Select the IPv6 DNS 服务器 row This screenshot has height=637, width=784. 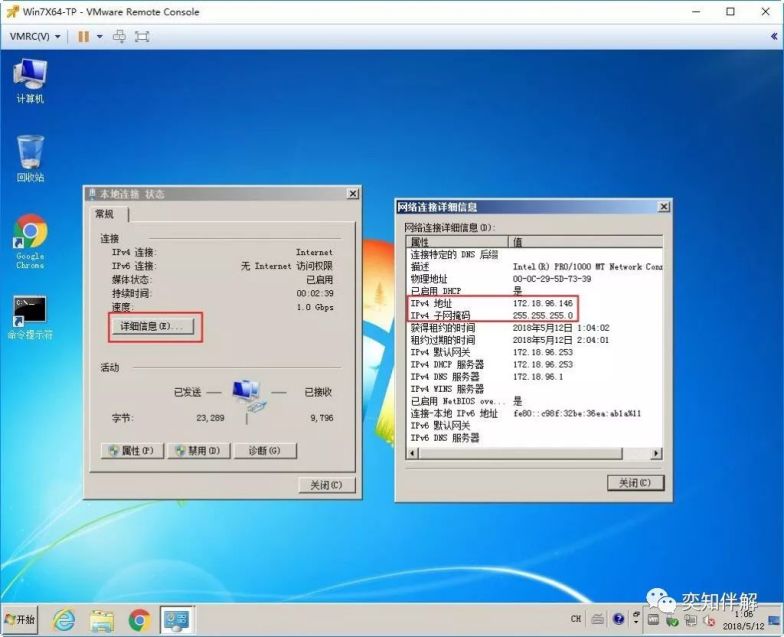(x=535, y=438)
